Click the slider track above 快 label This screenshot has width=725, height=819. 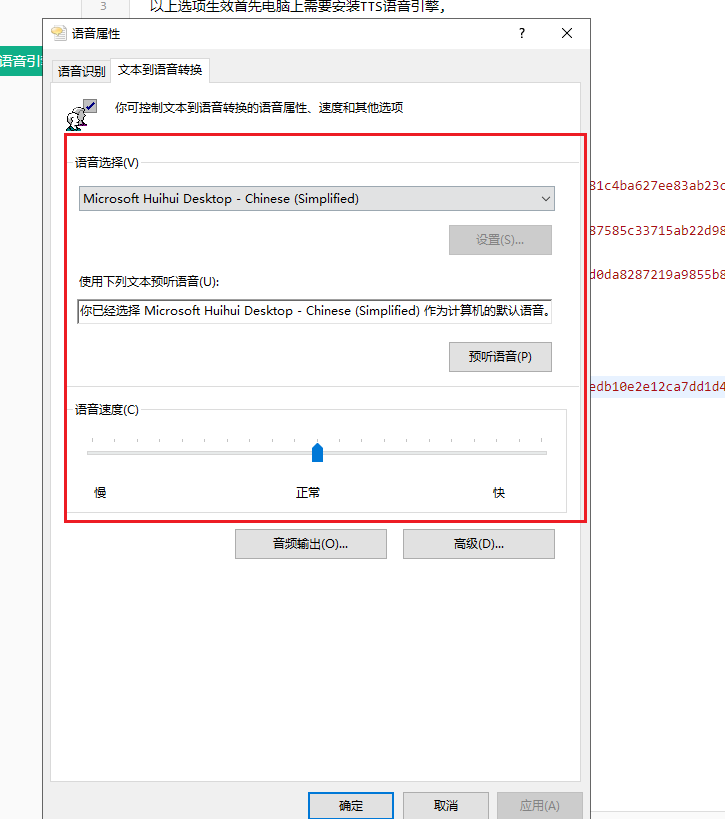(499, 453)
